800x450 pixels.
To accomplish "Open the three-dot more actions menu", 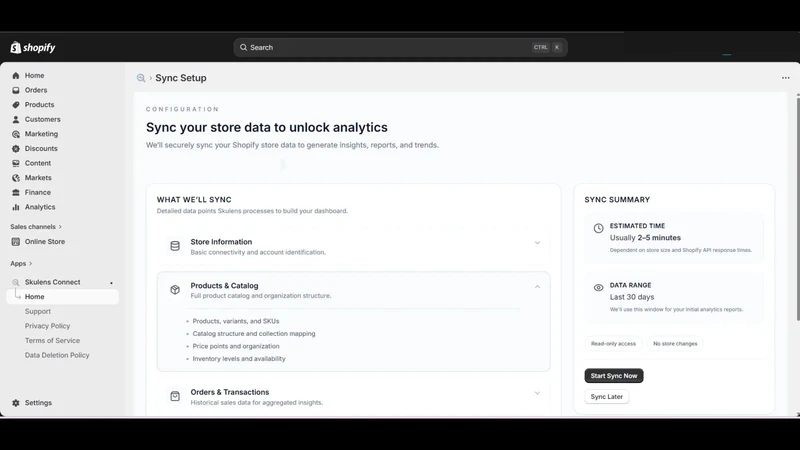I will 786,78.
